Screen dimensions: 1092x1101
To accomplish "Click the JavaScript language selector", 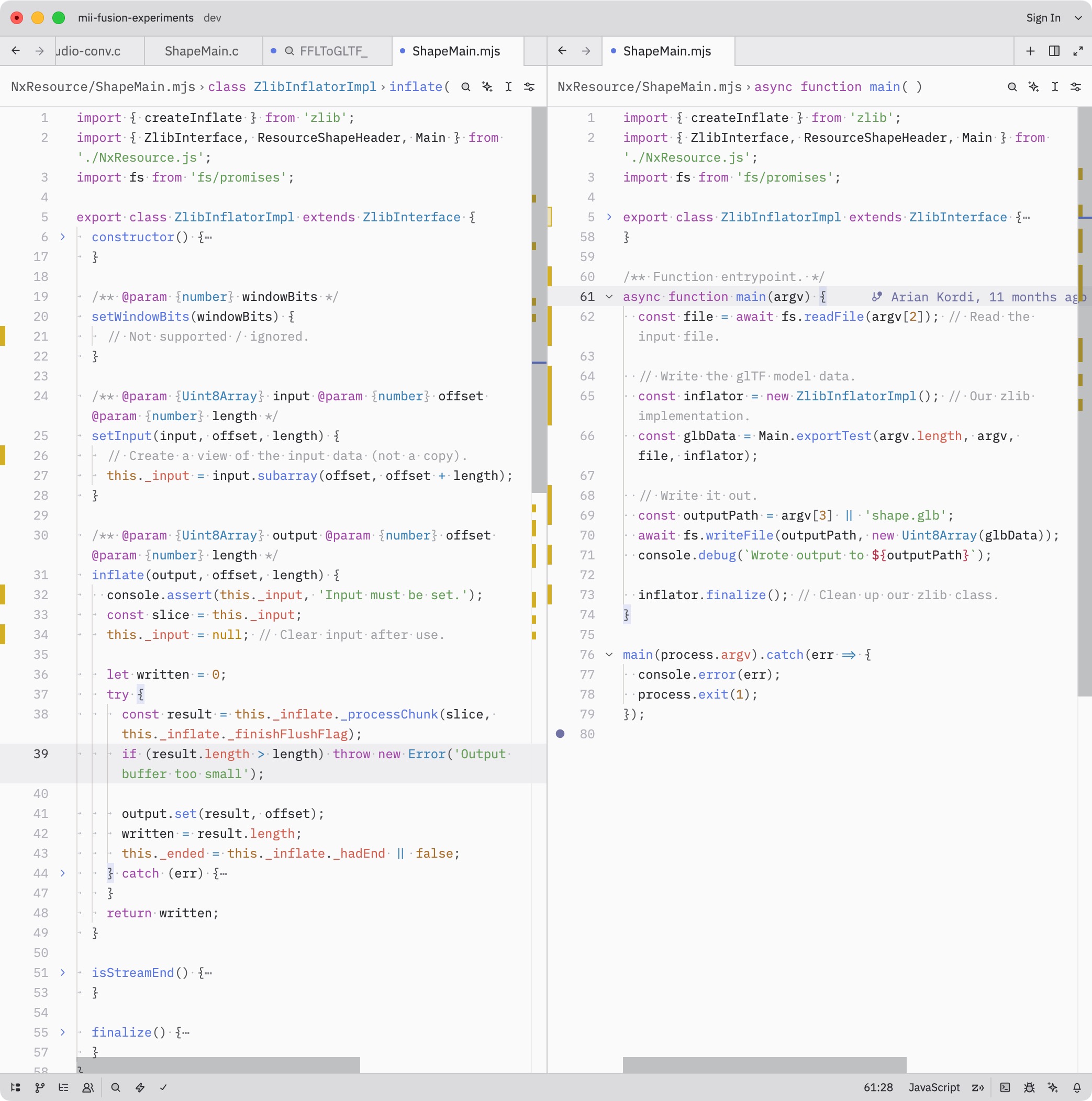I will point(933,1087).
